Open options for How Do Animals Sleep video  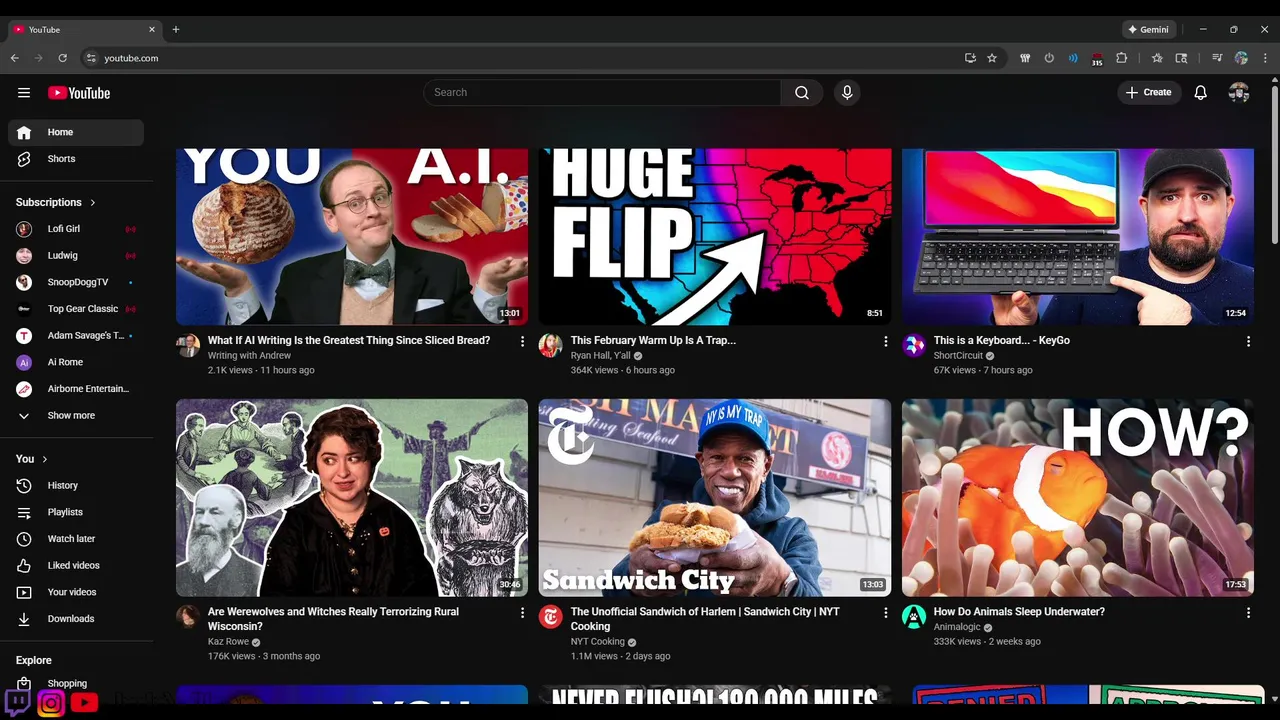[x=1248, y=612]
